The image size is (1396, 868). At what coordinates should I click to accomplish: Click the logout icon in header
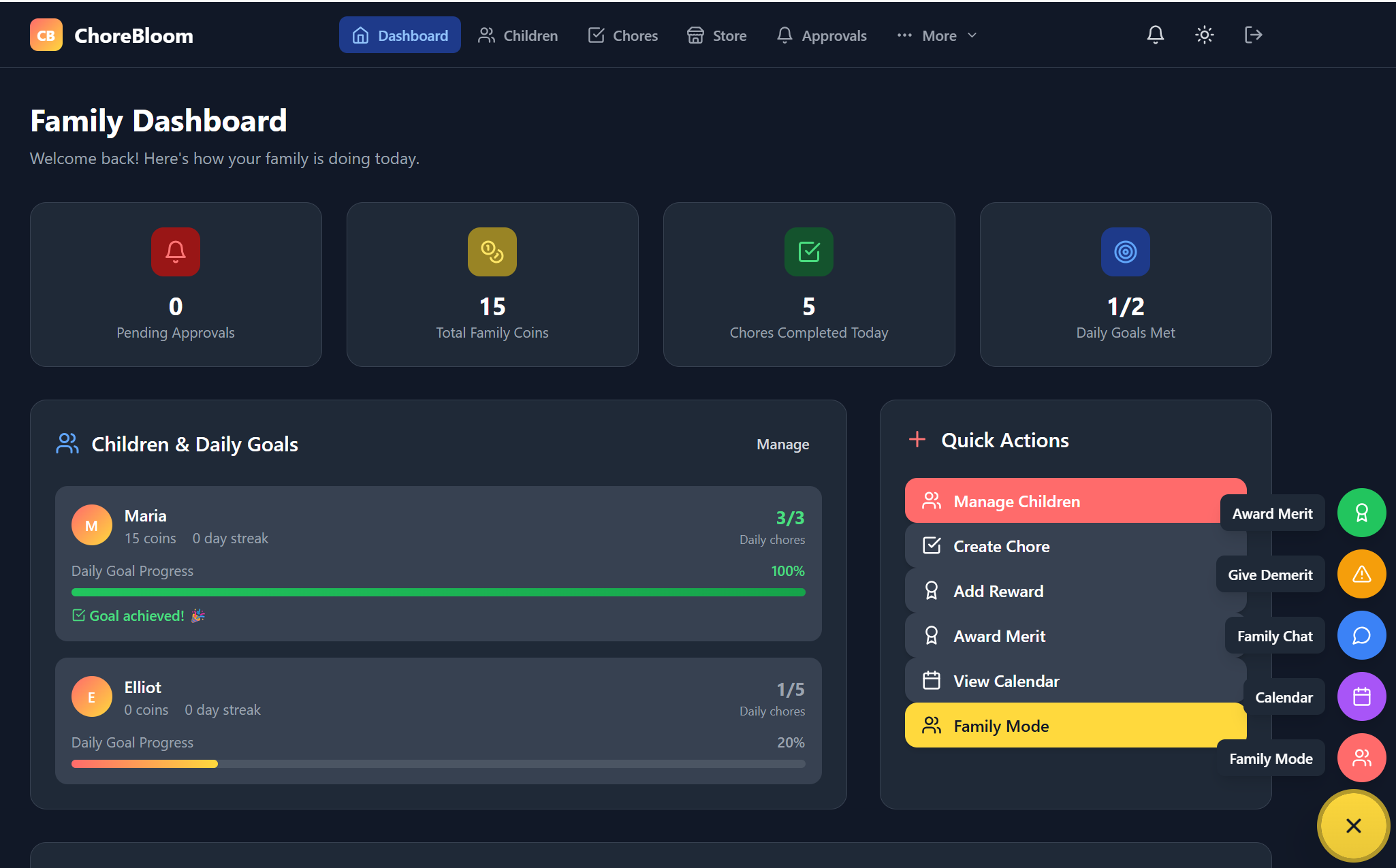1253,35
